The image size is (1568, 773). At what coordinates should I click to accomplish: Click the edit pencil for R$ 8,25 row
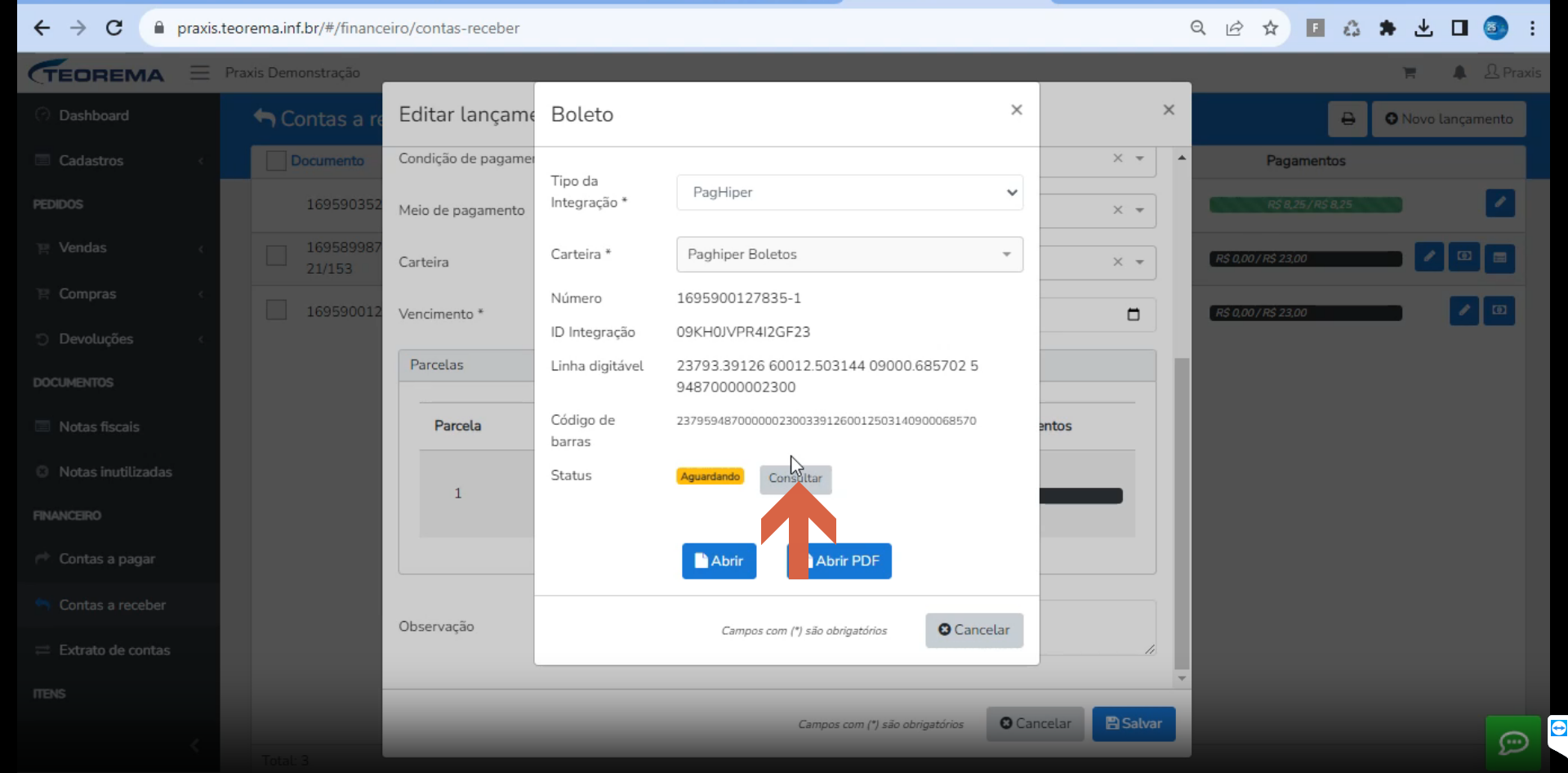click(1500, 203)
